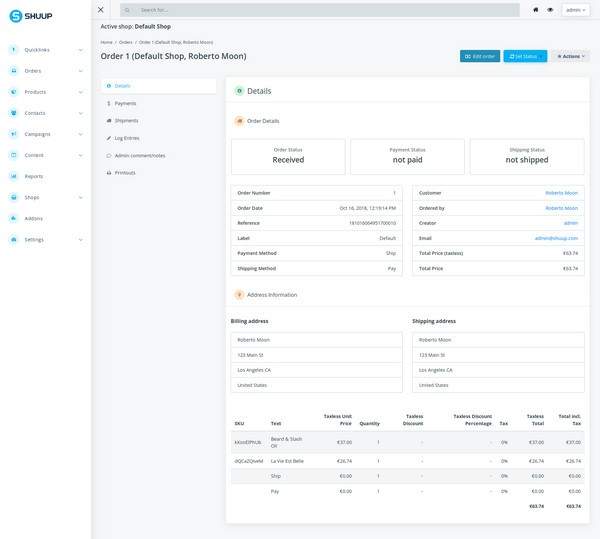Click the Reports sidebar icon
Viewport: 600px width, 539px height.
click(x=14, y=176)
